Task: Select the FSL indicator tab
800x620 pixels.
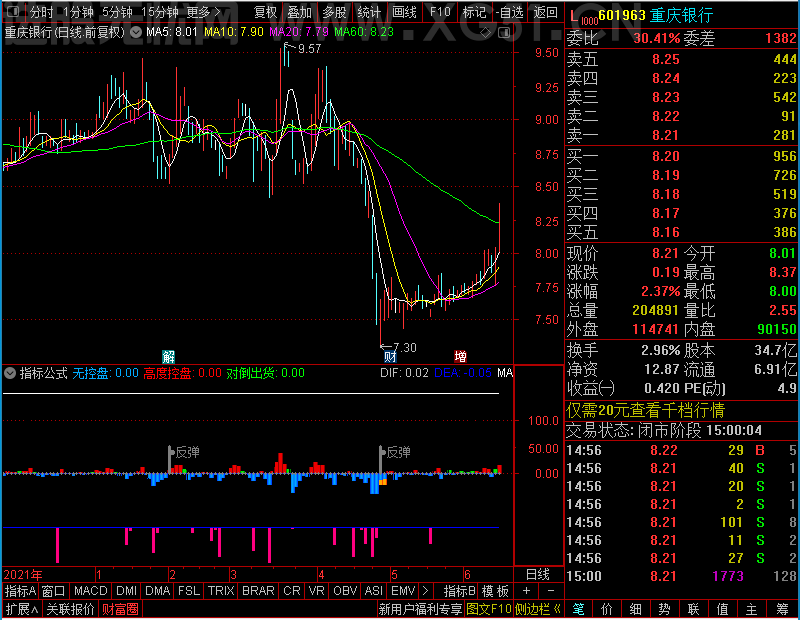Action: pos(189,591)
